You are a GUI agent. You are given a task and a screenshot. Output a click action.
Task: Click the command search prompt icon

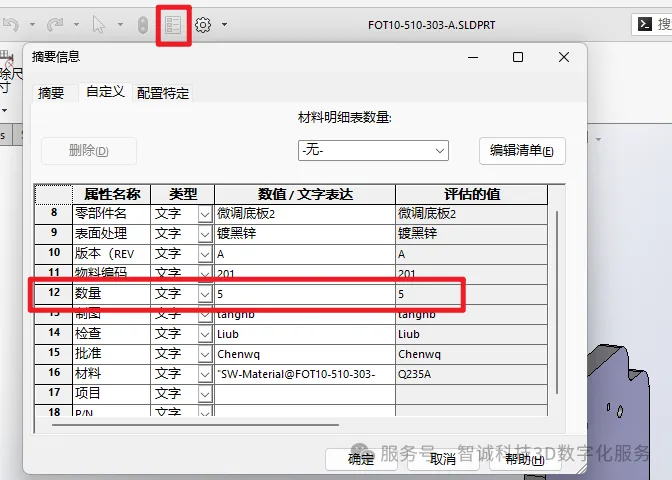point(645,24)
